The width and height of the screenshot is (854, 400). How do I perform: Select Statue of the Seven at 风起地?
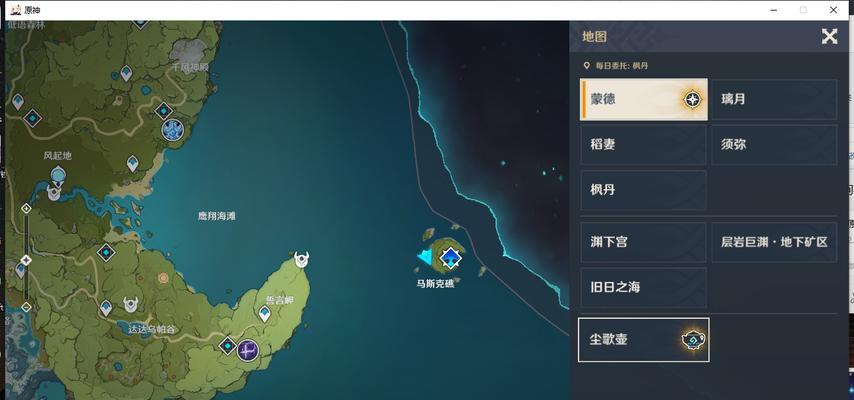pos(58,177)
